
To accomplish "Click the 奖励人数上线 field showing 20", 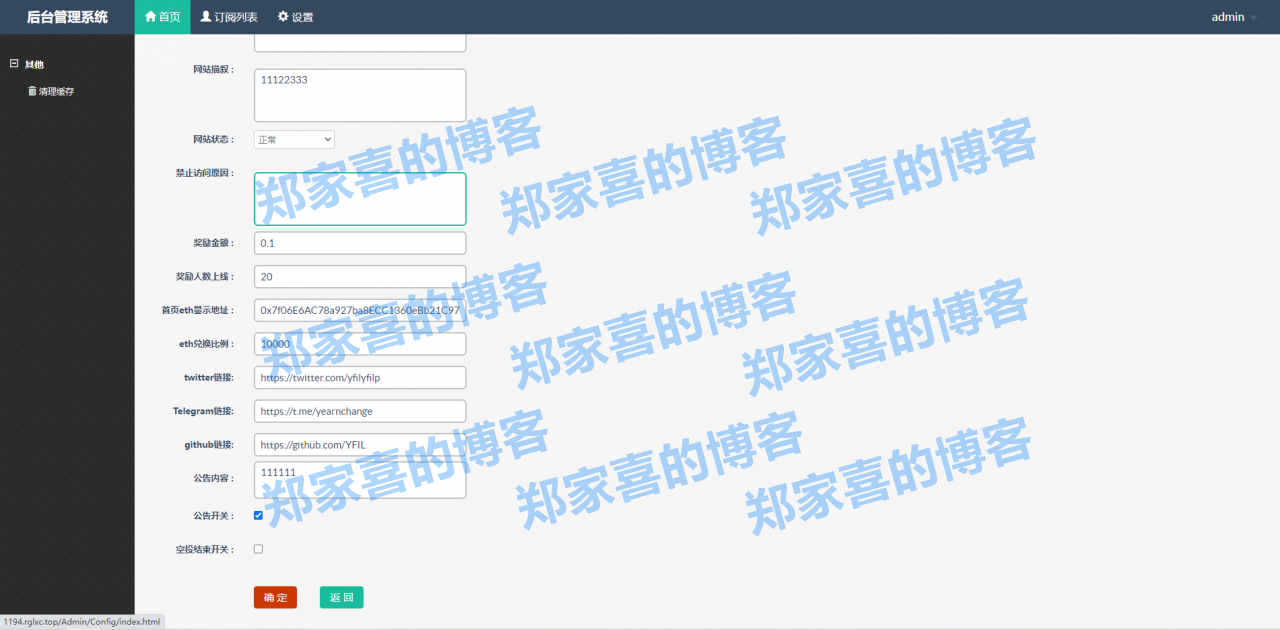I will 360,277.
